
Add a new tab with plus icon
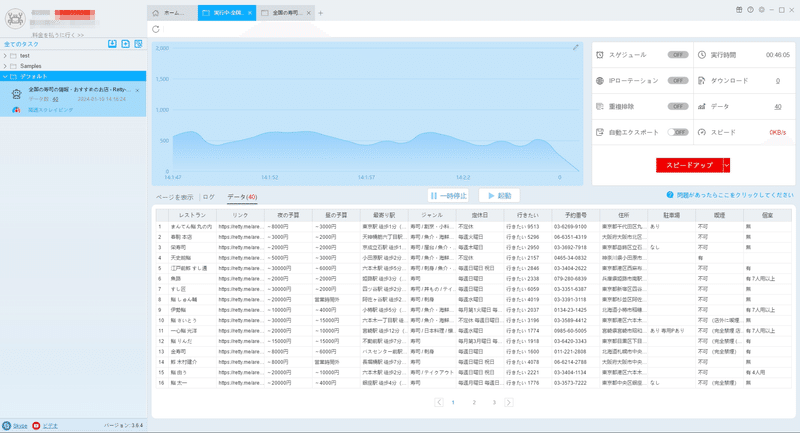coord(320,13)
